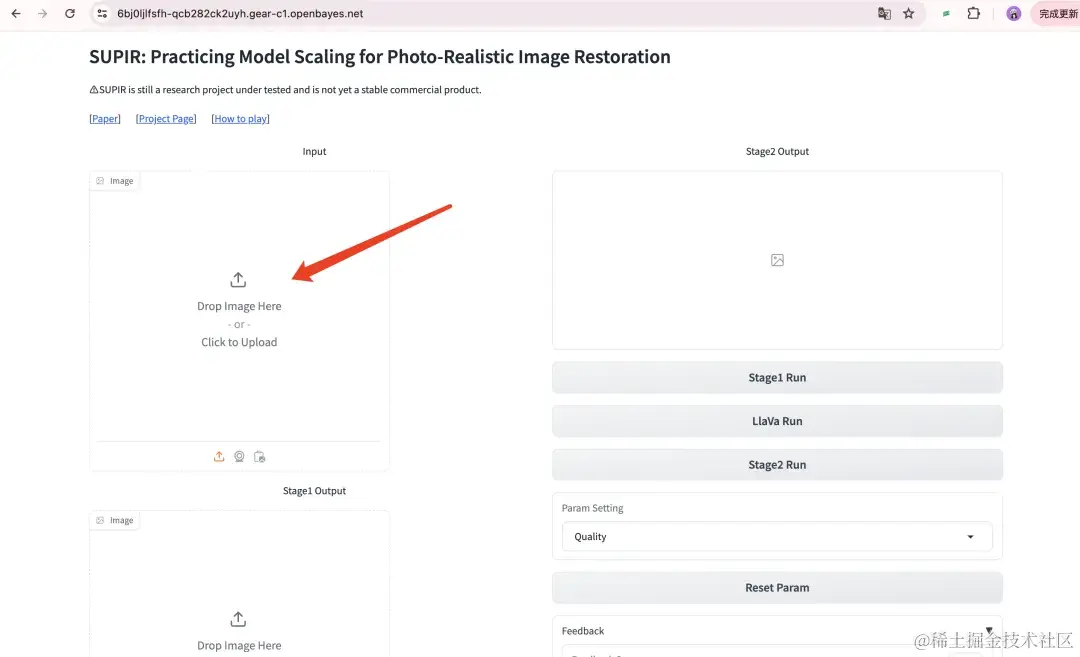Go back with the browser back arrow
Viewport: 1080px width, 657px height.
[x=16, y=13]
